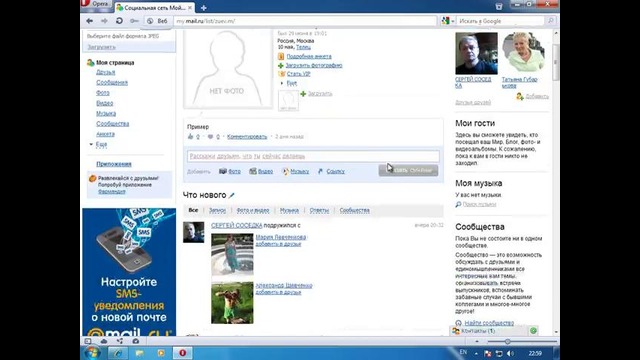
Task: Open the zoom dropdown arrow in status bar
Action: (x=477, y=342)
